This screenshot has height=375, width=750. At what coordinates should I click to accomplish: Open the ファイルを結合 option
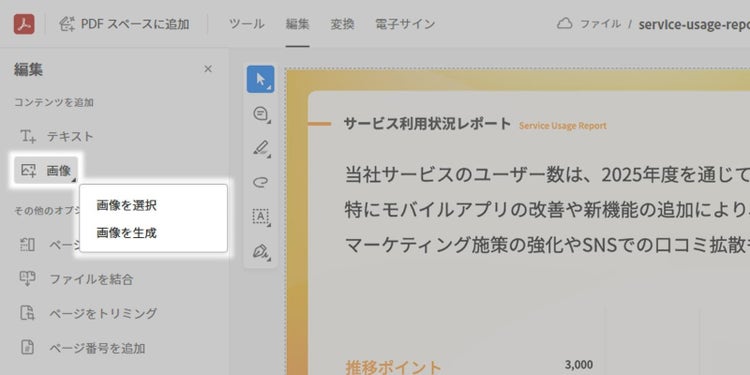pos(91,279)
